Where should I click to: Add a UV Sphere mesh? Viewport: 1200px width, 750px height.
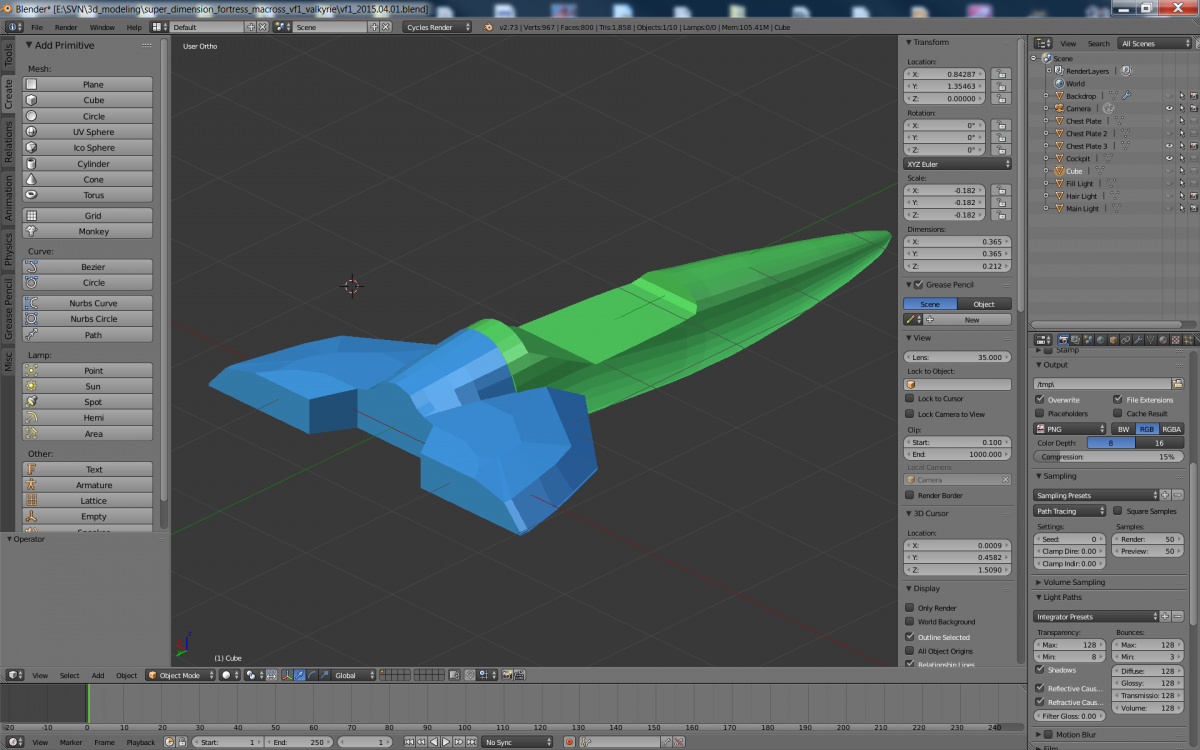pyautogui.click(x=88, y=132)
